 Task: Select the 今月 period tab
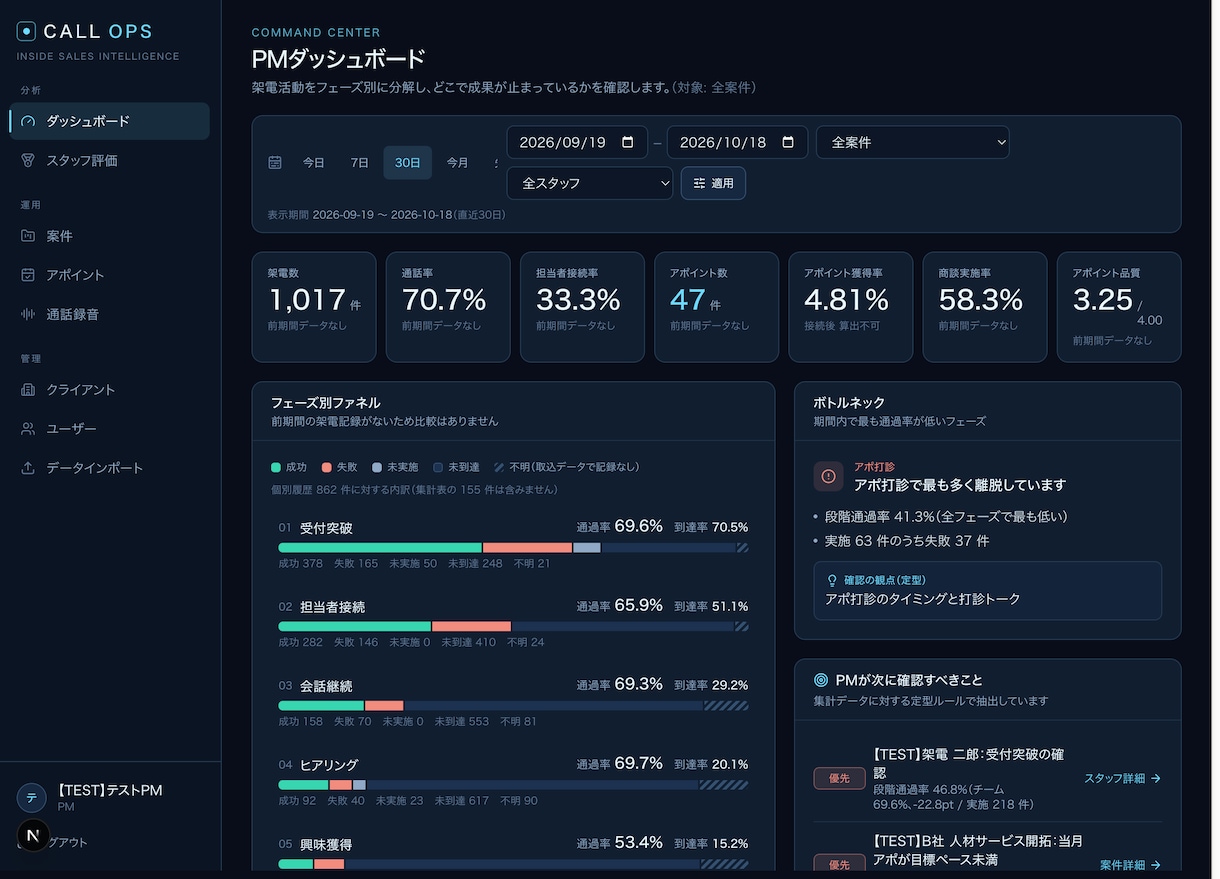click(x=457, y=162)
